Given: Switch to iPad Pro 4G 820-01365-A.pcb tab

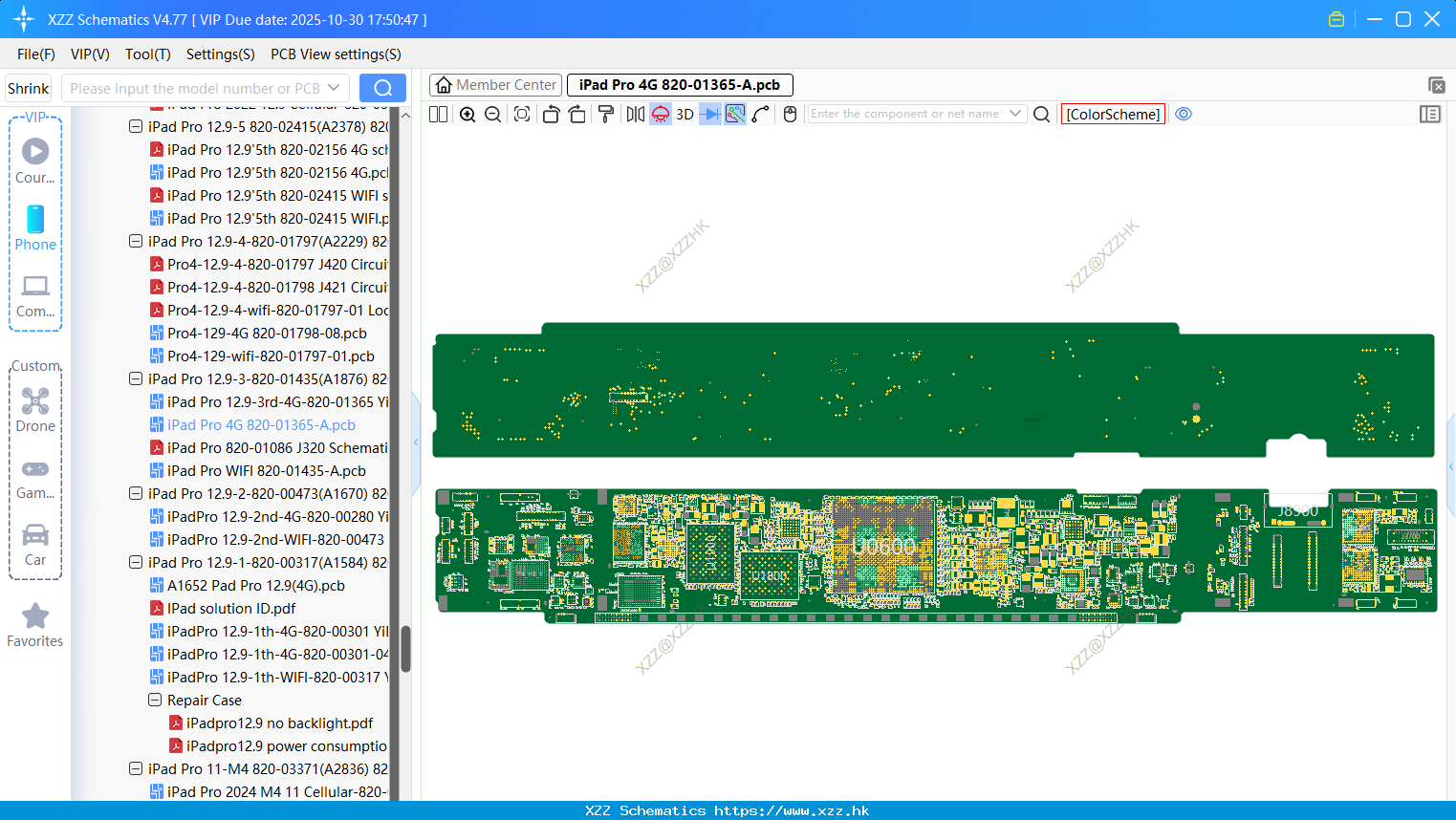Looking at the screenshot, I should pos(680,85).
